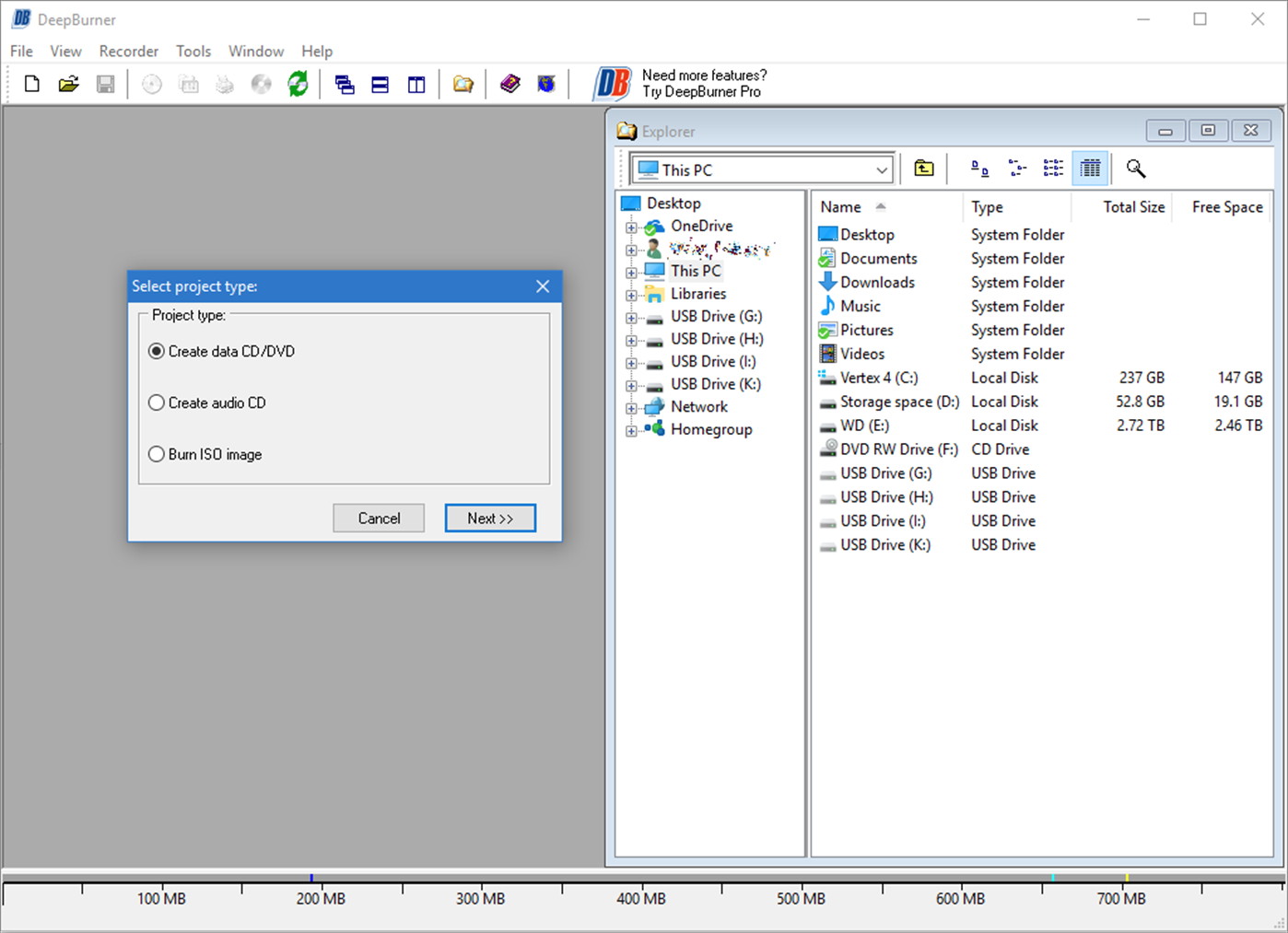Image resolution: width=1288 pixels, height=933 pixels.
Task: Click the Pictures icon in file list
Action: pyautogui.click(x=827, y=330)
